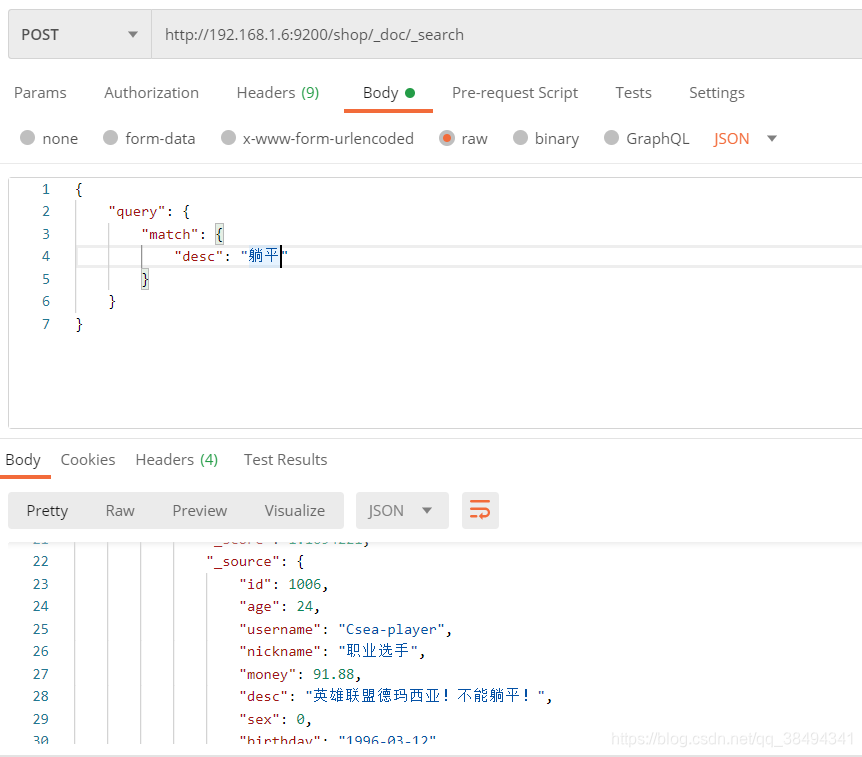Click the request URL input field

coord(500,34)
